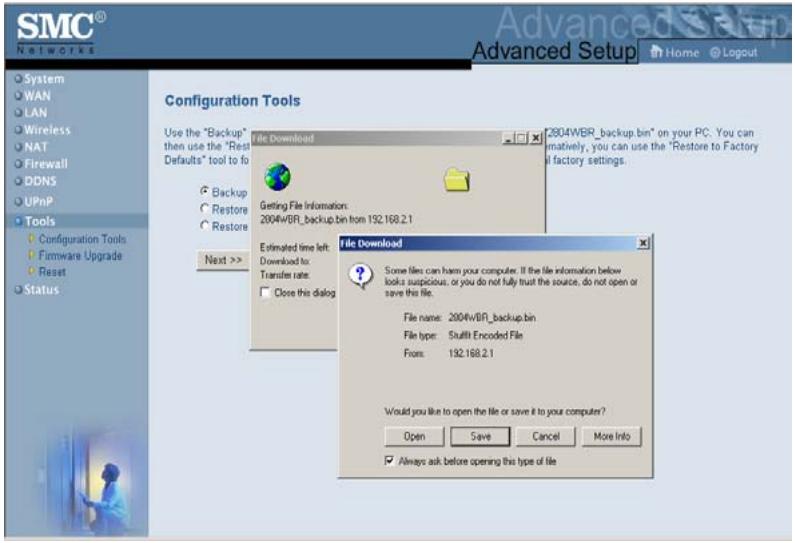Click the house icon beside Home
795x543 pixels.
tap(656, 51)
